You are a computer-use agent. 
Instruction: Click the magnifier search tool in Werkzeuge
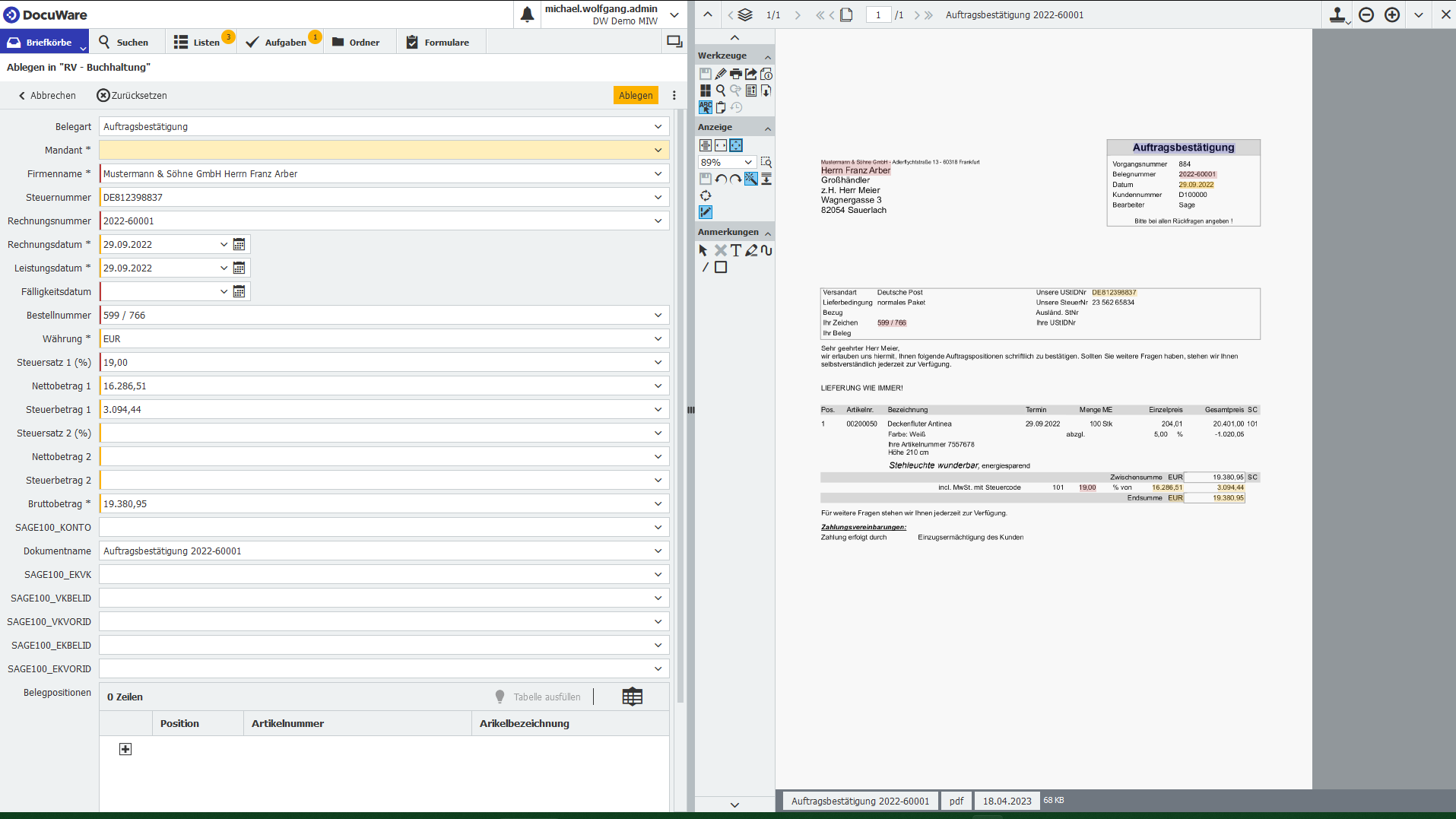pyautogui.click(x=720, y=90)
